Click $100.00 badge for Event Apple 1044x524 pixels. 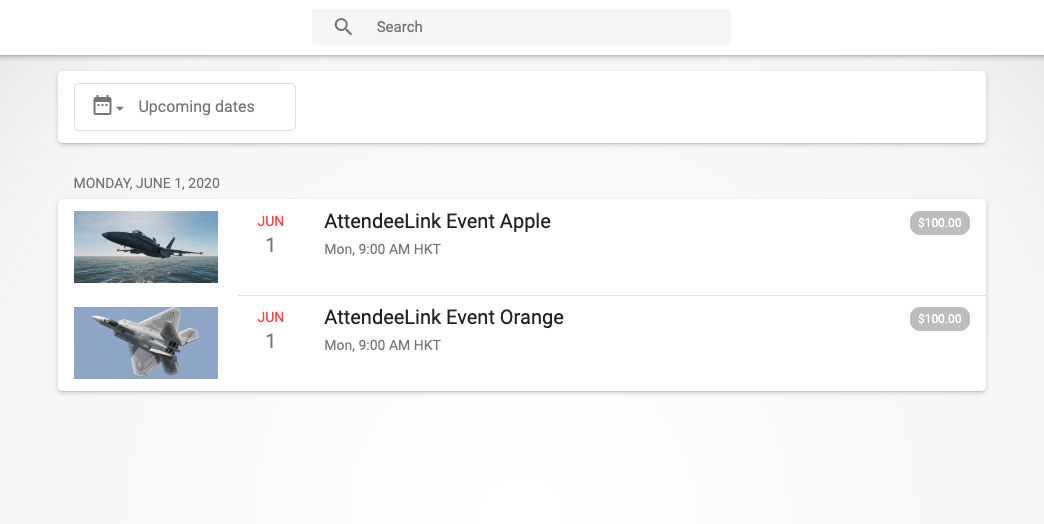939,223
